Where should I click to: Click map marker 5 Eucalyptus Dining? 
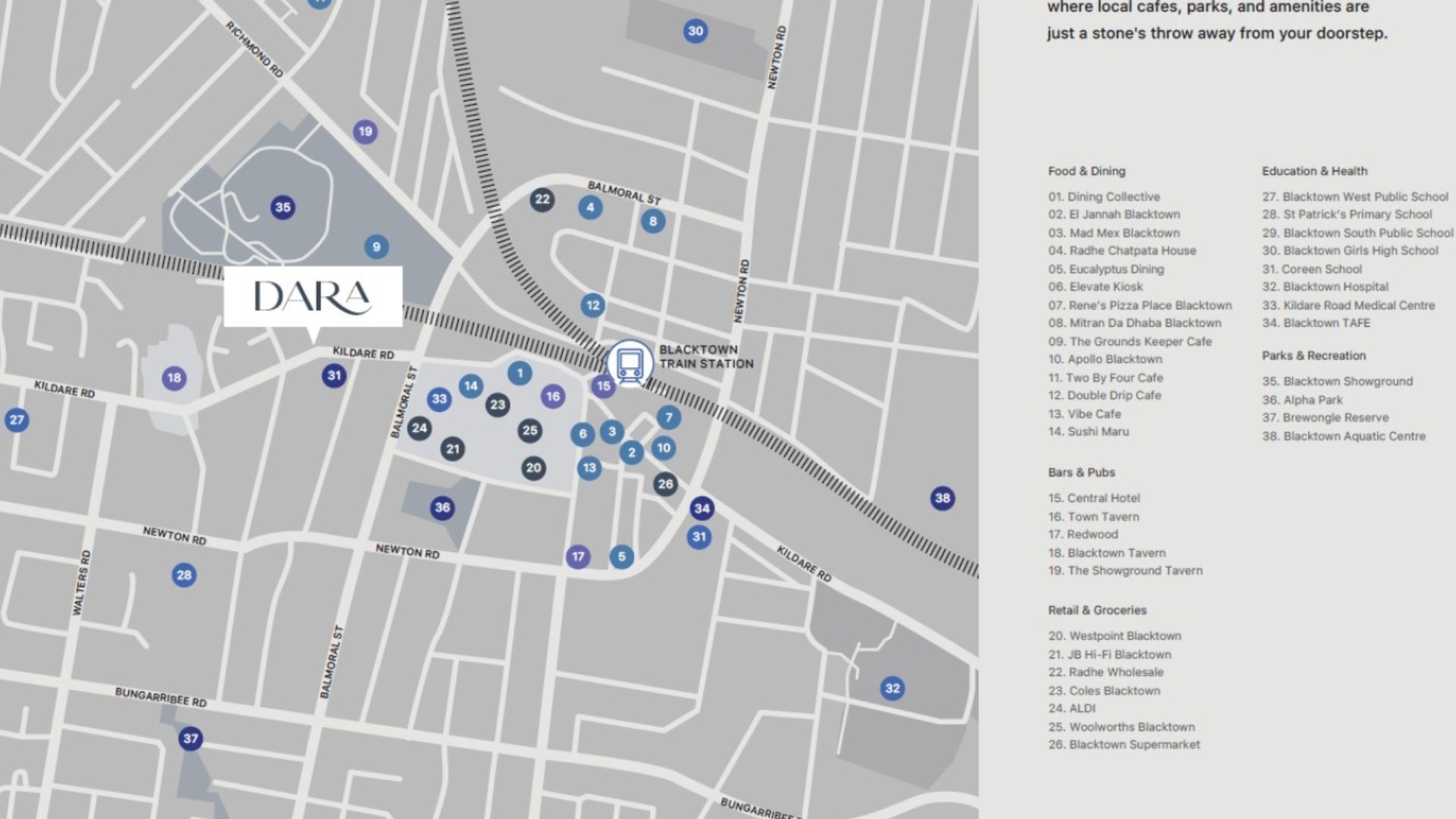coord(622,557)
